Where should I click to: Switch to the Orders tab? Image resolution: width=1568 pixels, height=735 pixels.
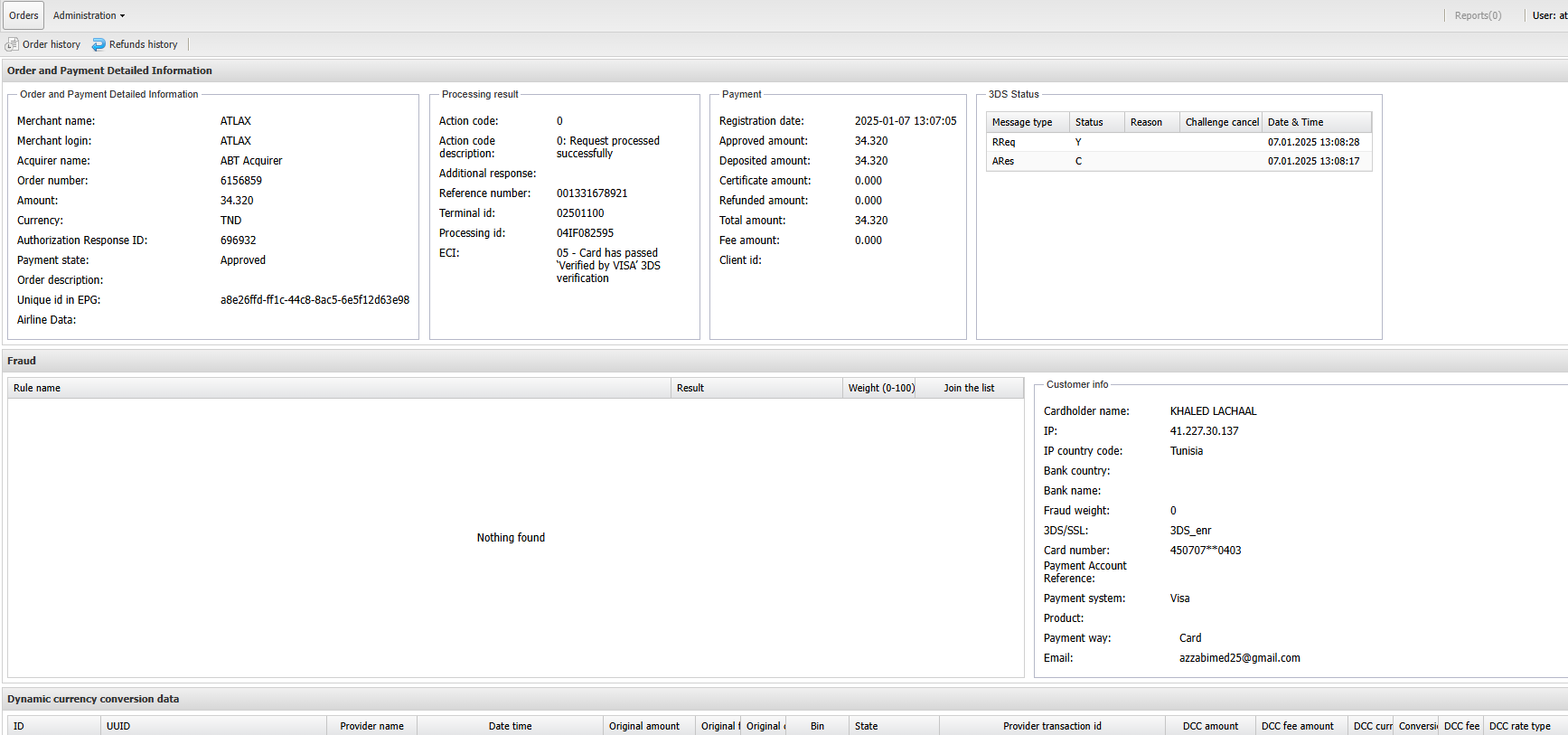point(23,15)
